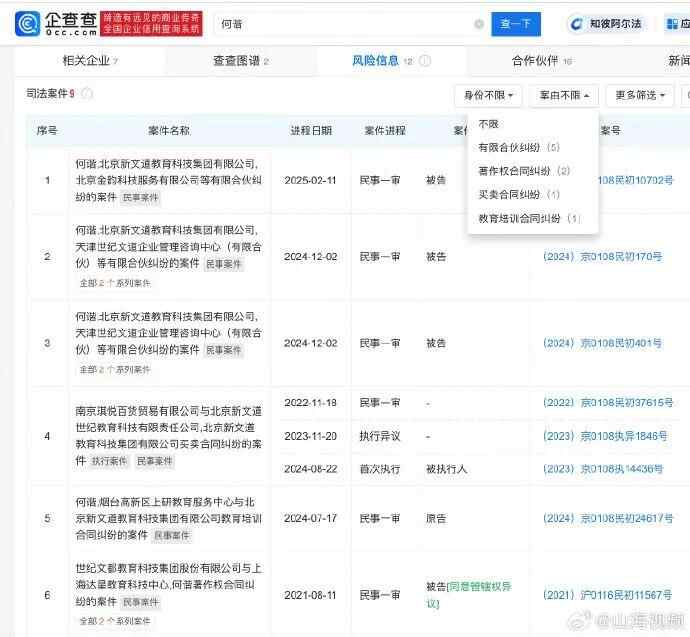690x637 pixels.
Task: Click the search input containing 何谐
Action: (x=340, y=24)
